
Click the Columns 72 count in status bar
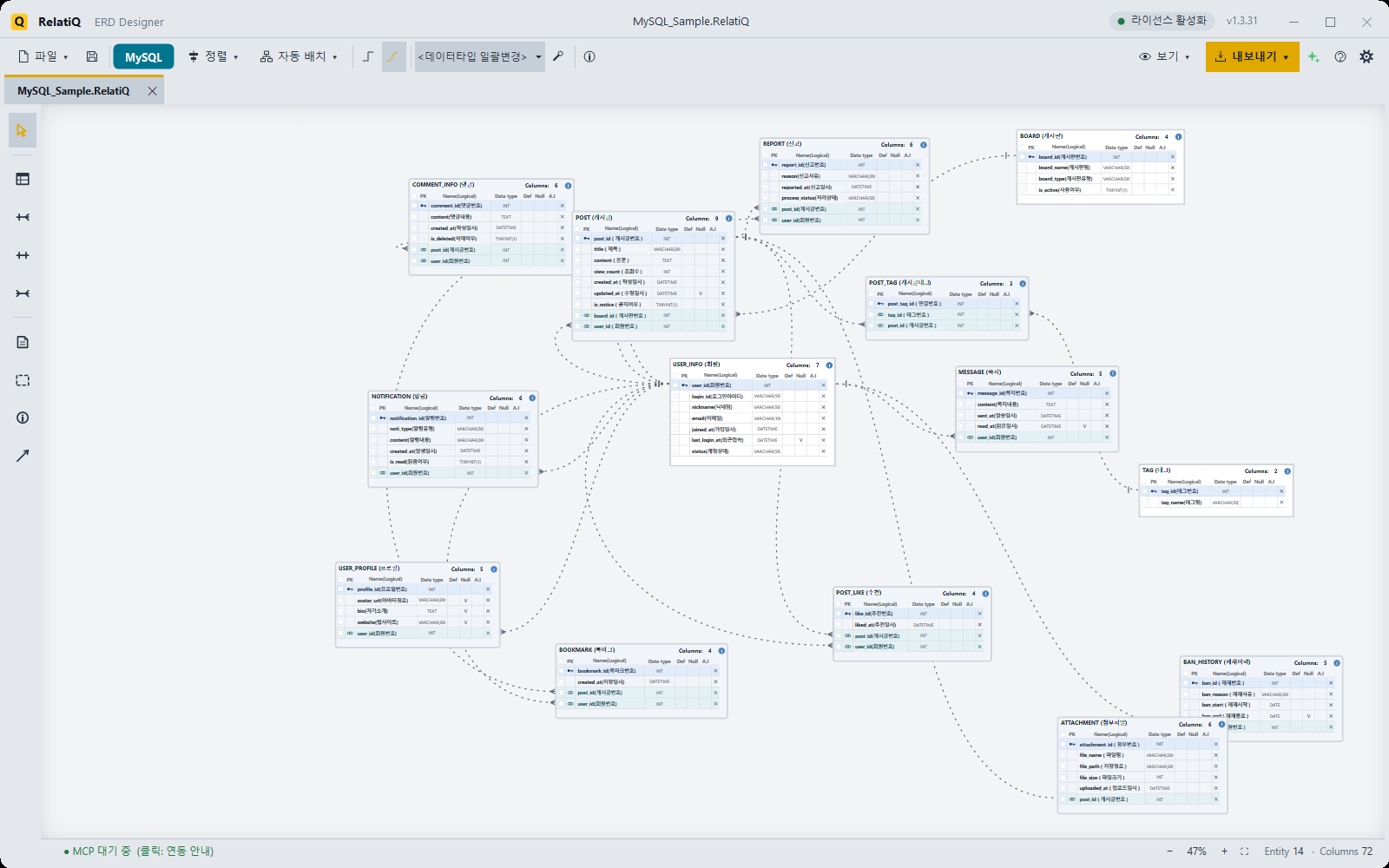tap(1346, 852)
